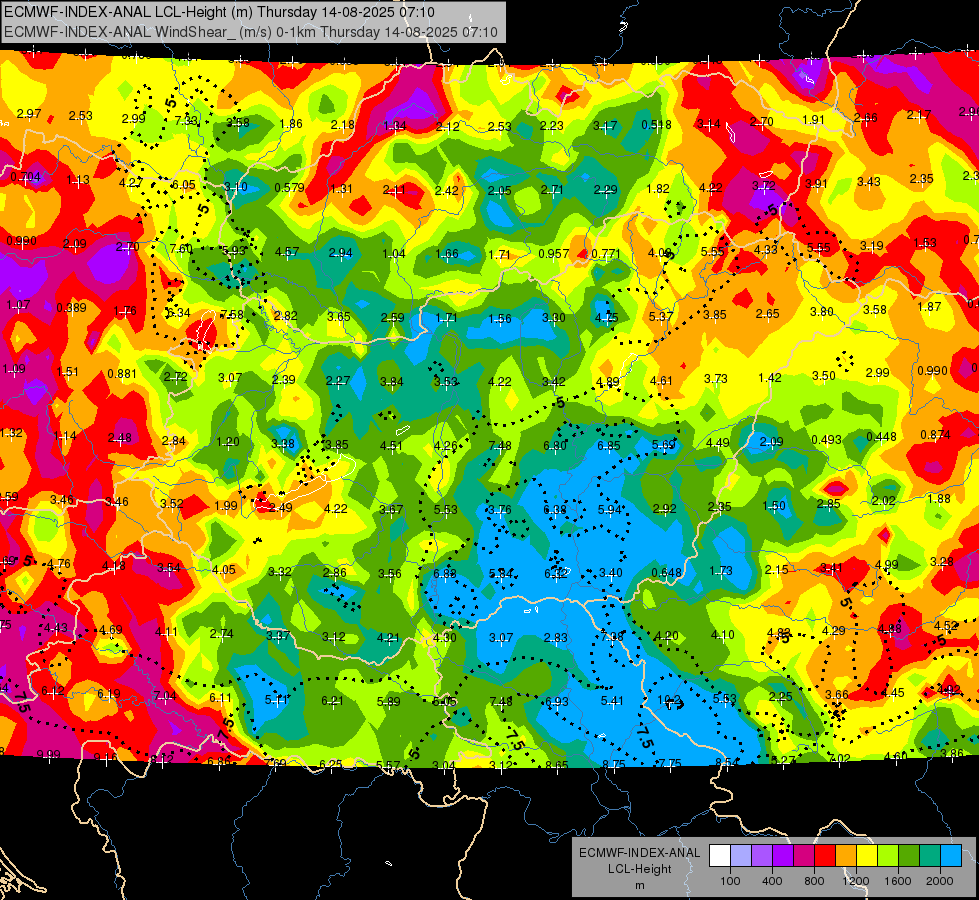Click the wind shear value 0.448
This screenshot has height=900, width=979.
pyautogui.click(x=881, y=437)
